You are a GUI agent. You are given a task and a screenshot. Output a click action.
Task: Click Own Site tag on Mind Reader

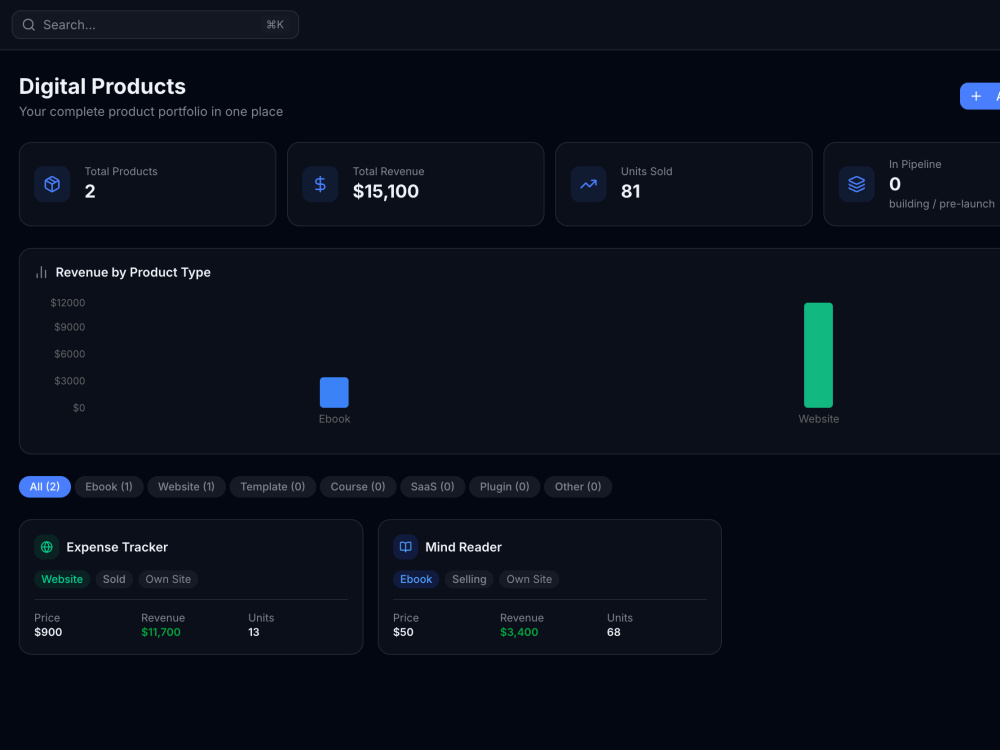coord(529,579)
